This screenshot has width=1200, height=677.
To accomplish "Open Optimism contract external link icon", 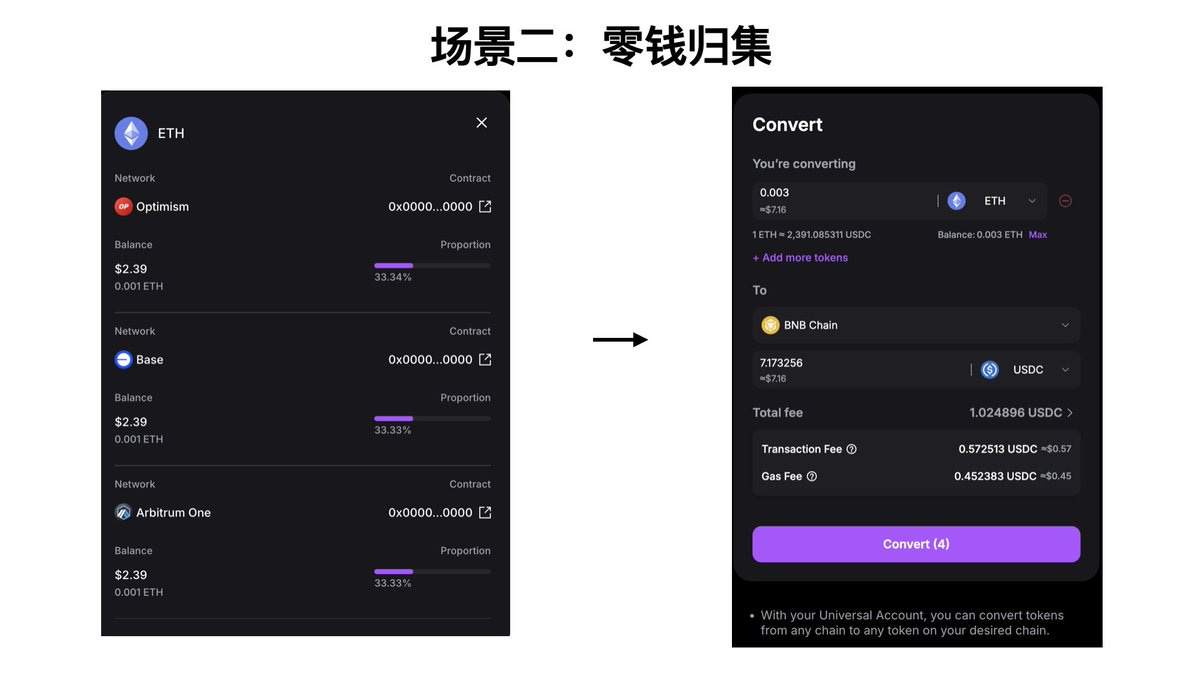I will [485, 207].
